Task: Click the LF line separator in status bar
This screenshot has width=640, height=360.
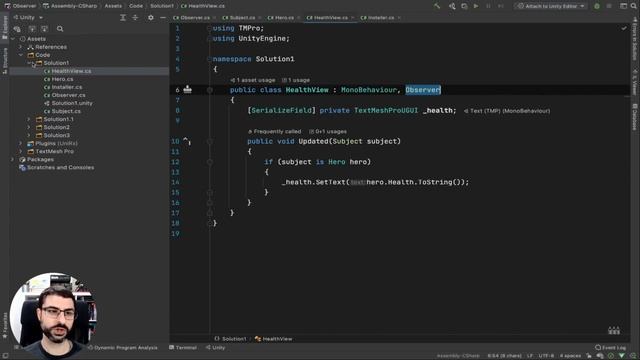Action: [x=530, y=356]
